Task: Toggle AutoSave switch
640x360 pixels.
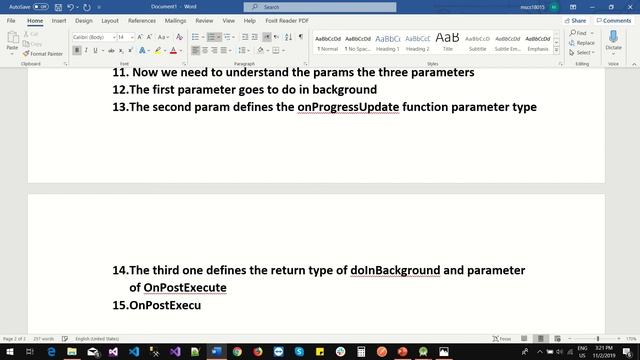Action: point(40,7)
